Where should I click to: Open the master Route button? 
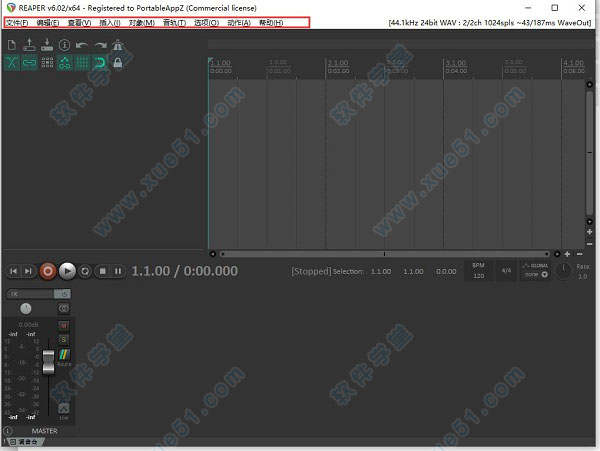point(64,357)
